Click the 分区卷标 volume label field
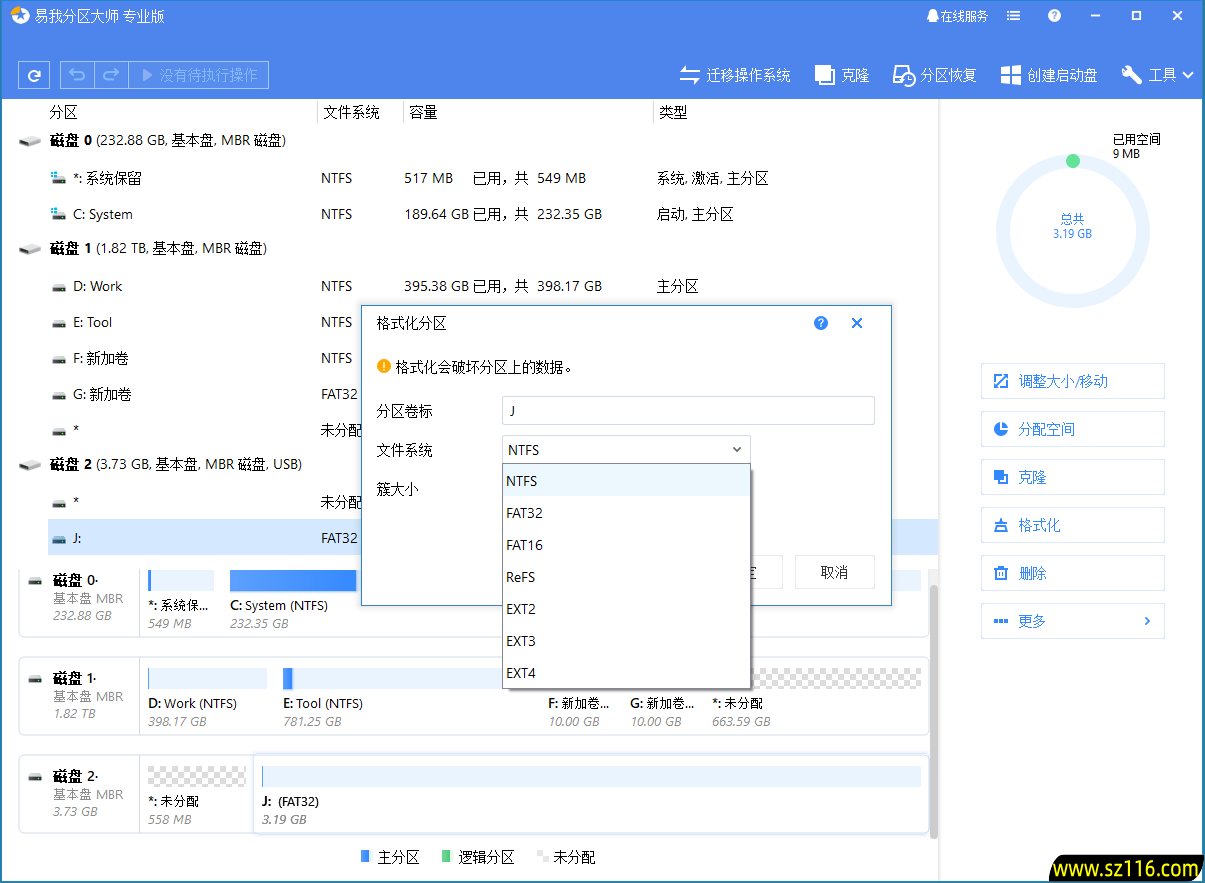This screenshot has height=883, width=1205. (687, 410)
